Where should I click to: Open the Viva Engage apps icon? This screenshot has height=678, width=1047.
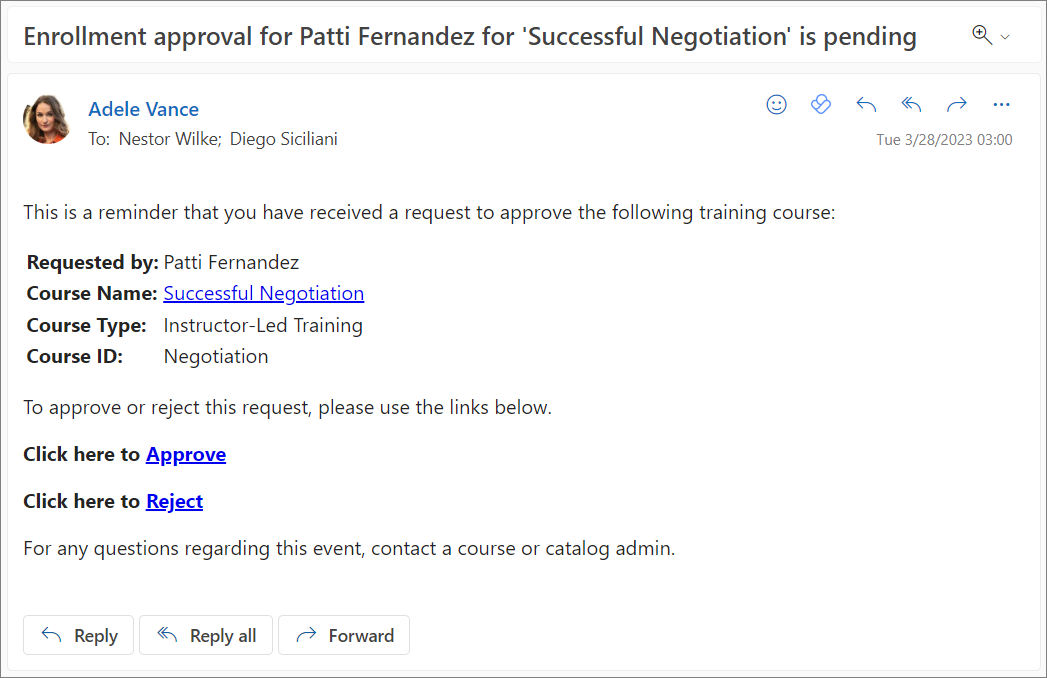(821, 105)
